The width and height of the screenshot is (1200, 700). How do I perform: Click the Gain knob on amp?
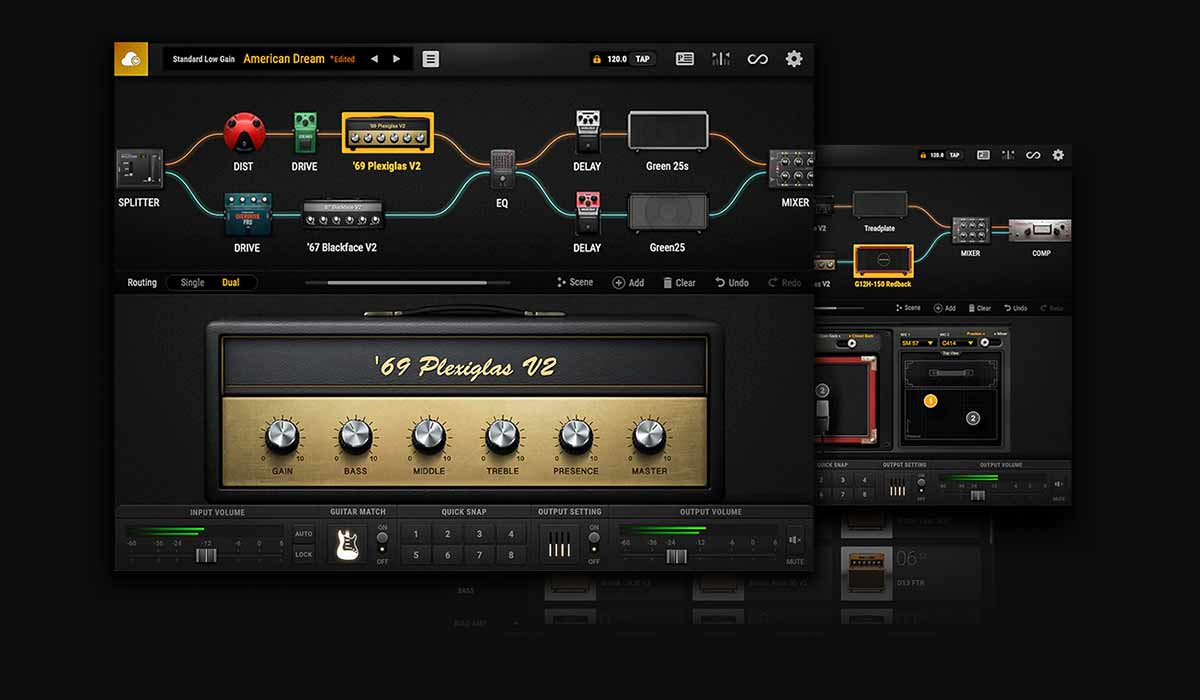coord(282,435)
